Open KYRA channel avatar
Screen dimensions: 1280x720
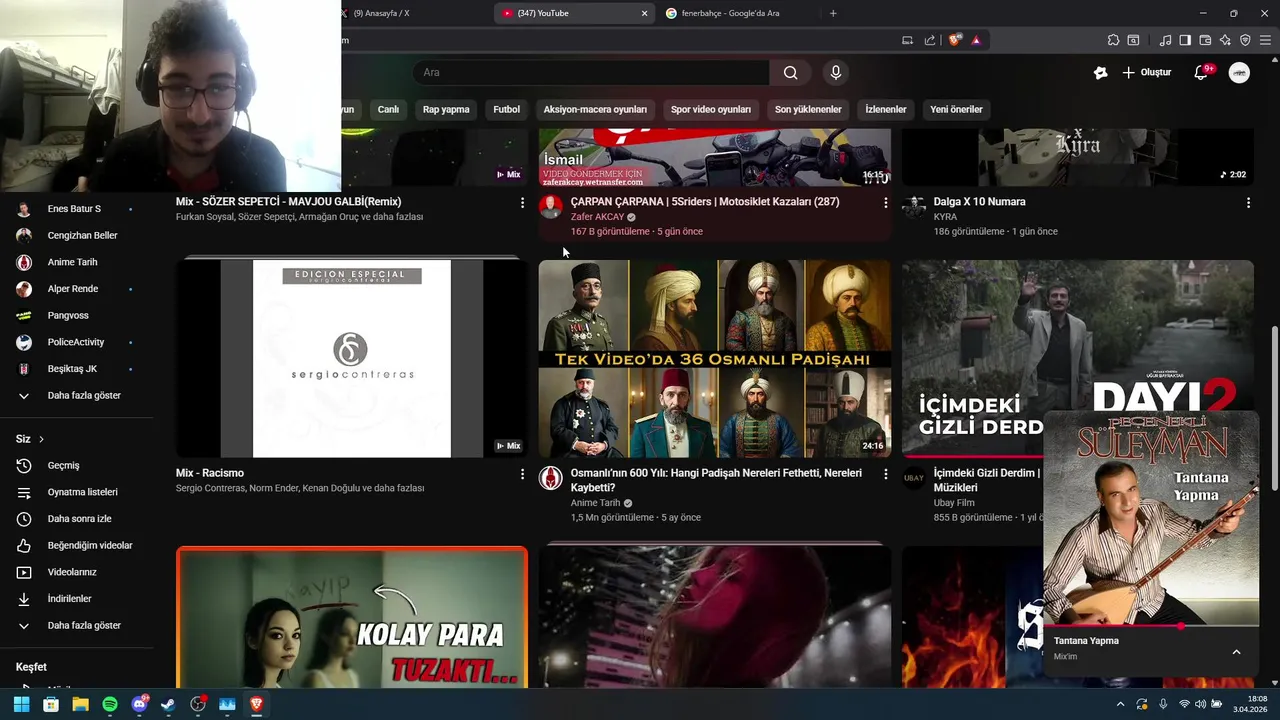914,207
